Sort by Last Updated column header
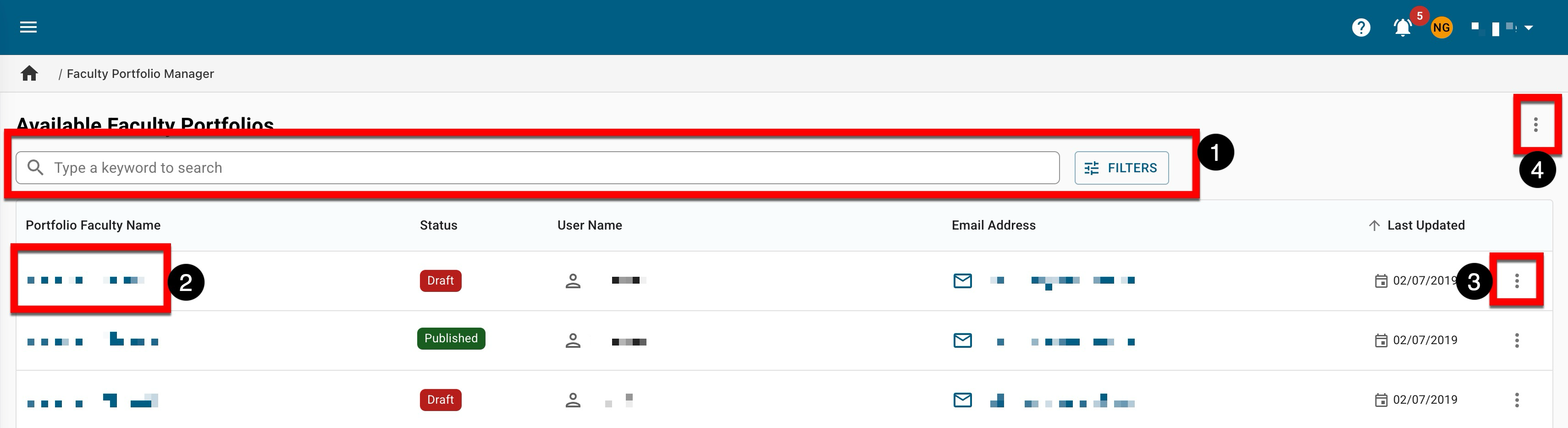The height and width of the screenshot is (428, 1568). pos(1425,225)
